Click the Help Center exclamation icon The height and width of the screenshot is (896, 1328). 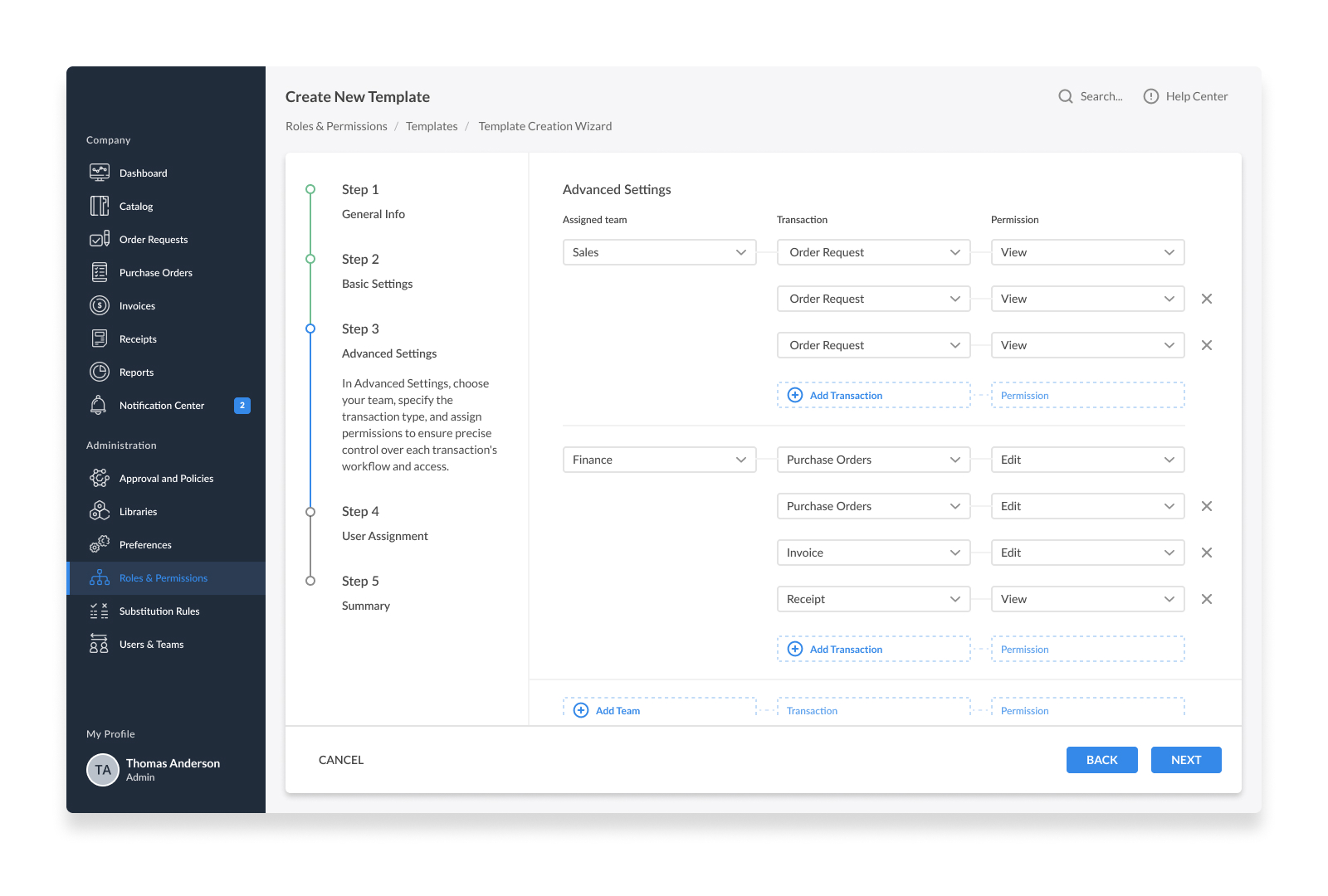tap(1151, 96)
